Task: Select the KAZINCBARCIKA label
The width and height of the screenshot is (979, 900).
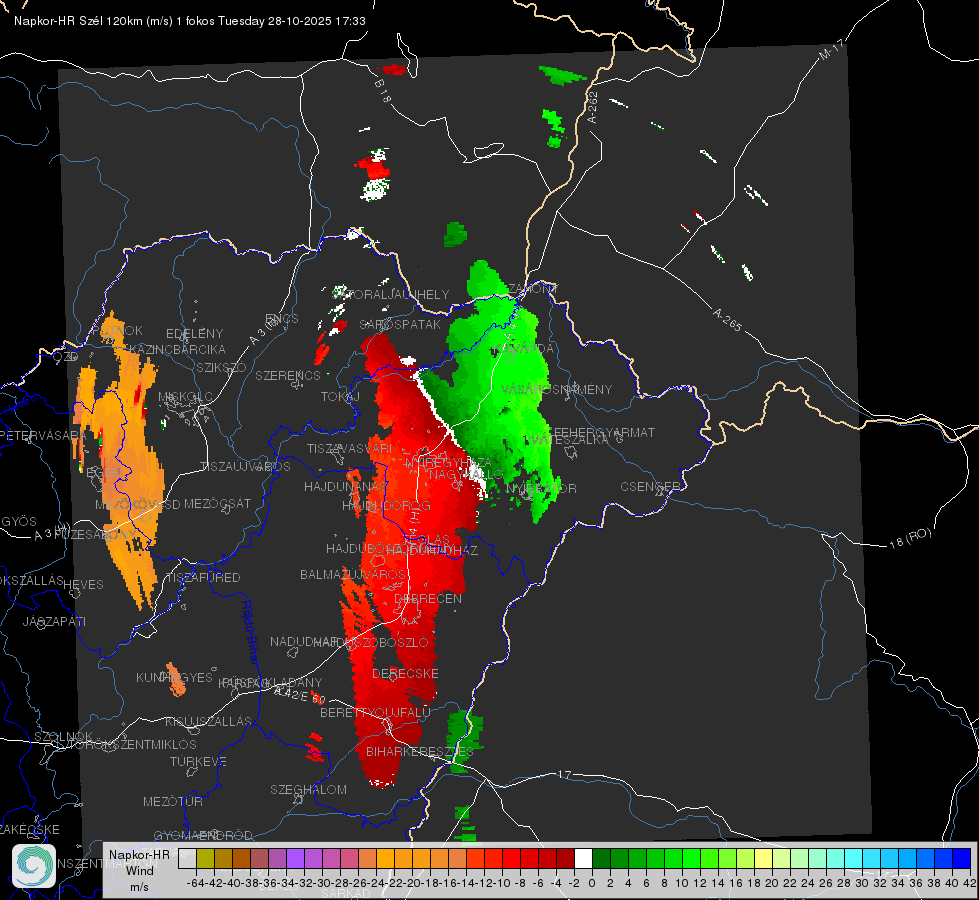Action: point(177,349)
